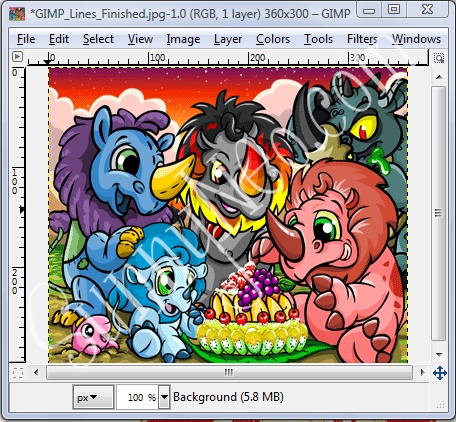
Task: Click the window resize grip corner
Action: tap(440, 405)
